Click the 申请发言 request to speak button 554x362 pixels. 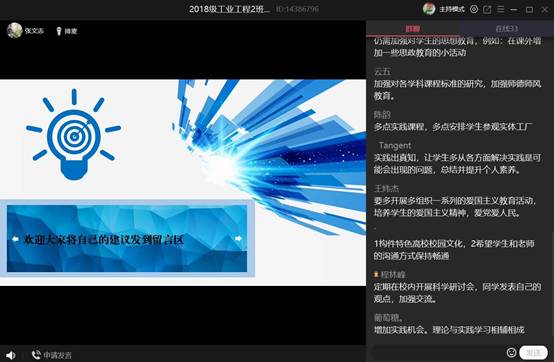(52, 355)
